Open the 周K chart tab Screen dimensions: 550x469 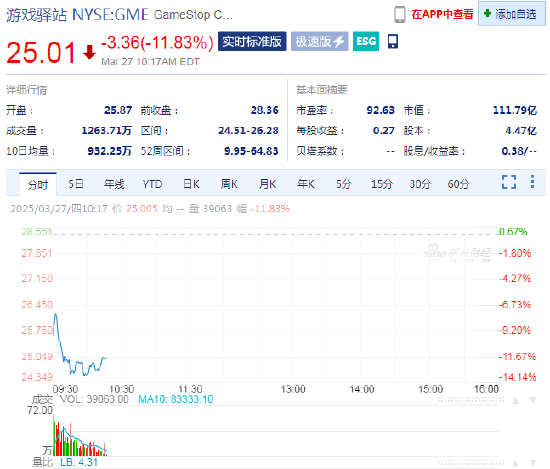coord(229,184)
